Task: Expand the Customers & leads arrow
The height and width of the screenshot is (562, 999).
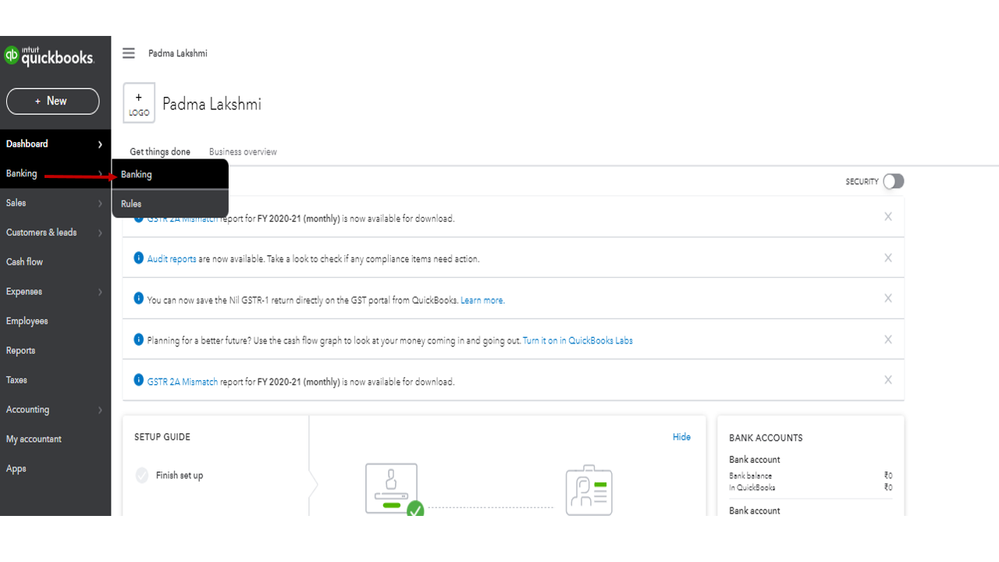Action: coord(100,233)
